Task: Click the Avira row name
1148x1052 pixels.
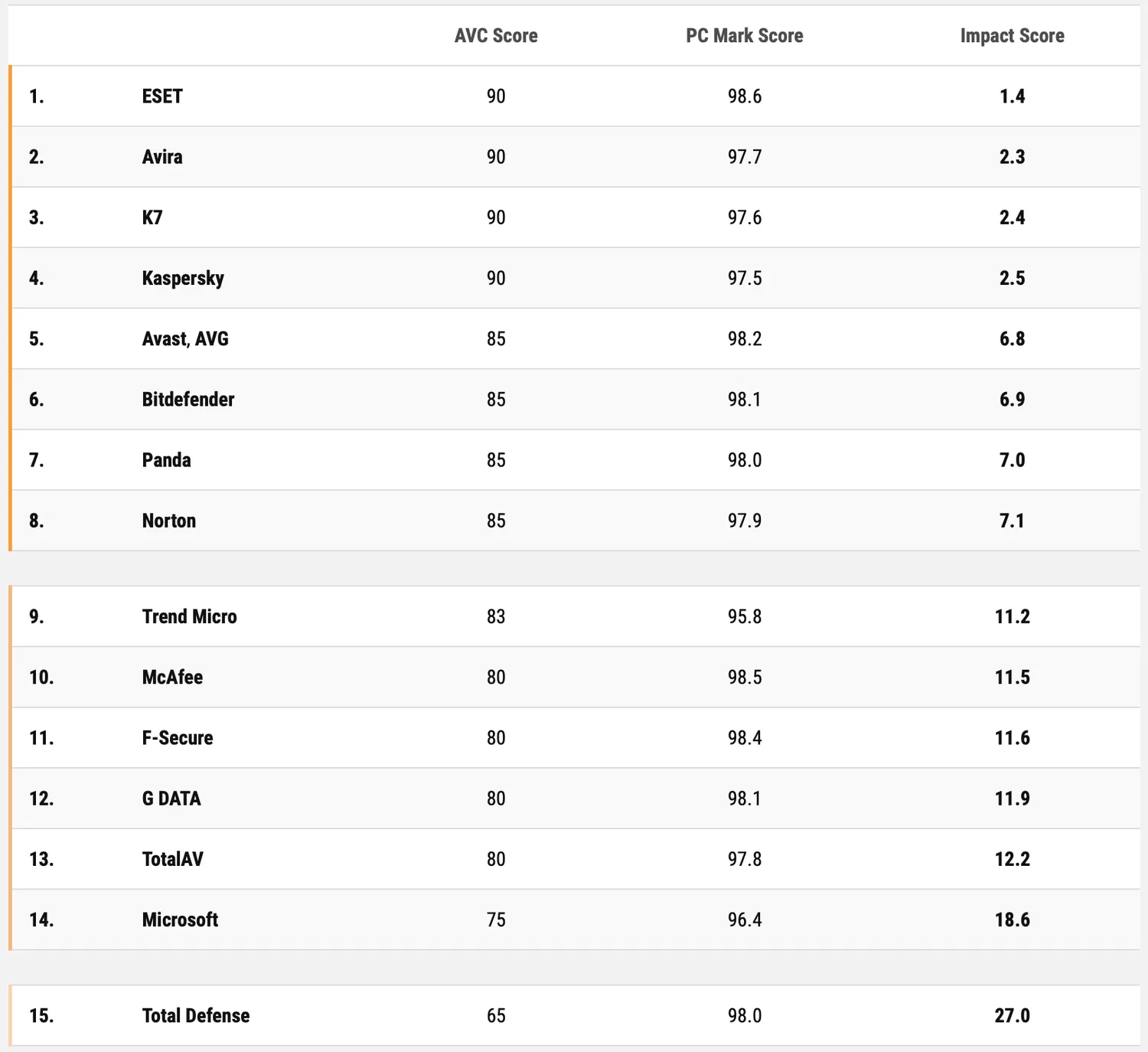Action: point(162,157)
